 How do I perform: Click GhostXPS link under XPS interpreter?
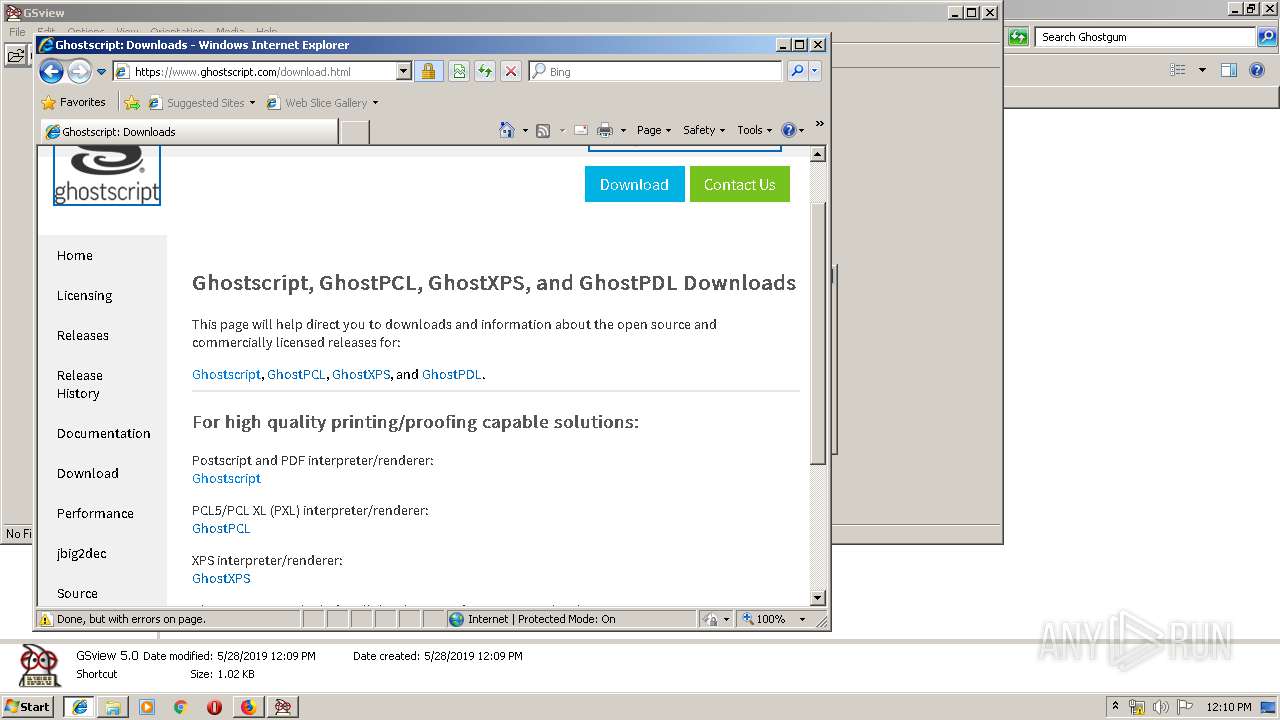point(221,578)
